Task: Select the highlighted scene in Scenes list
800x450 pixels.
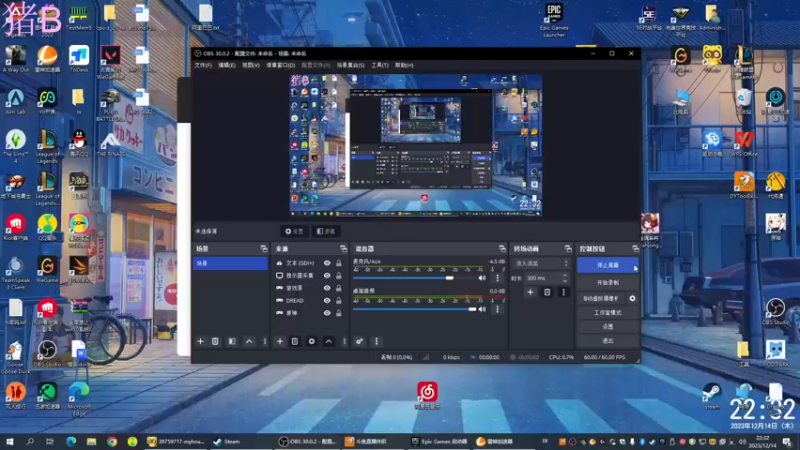Action: 230,263
